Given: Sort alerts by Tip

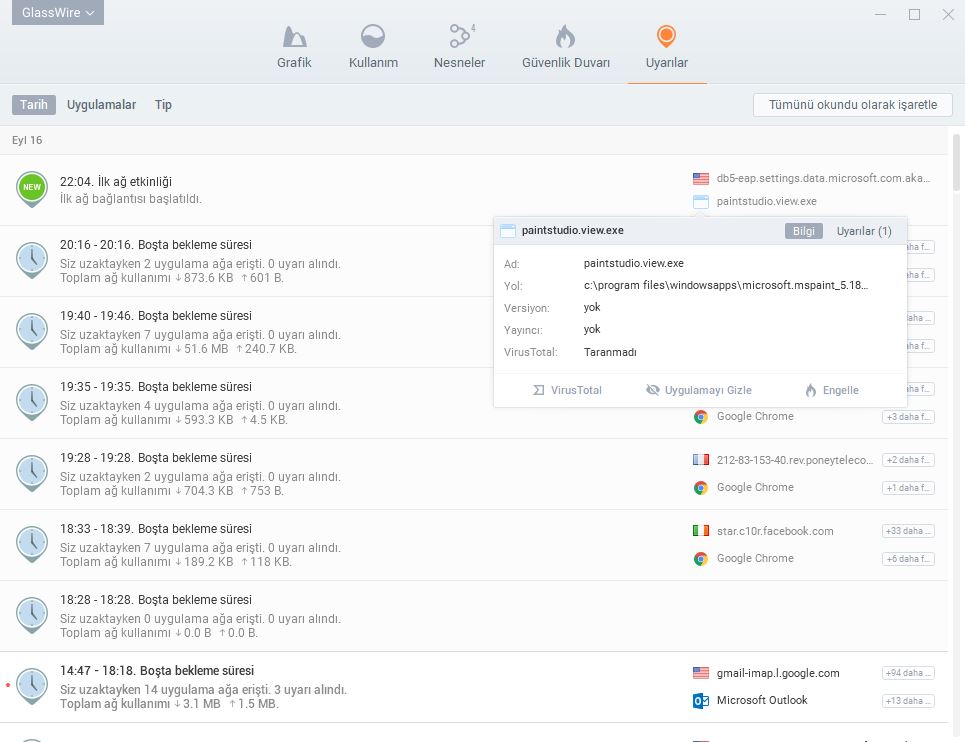Looking at the screenshot, I should (x=163, y=105).
